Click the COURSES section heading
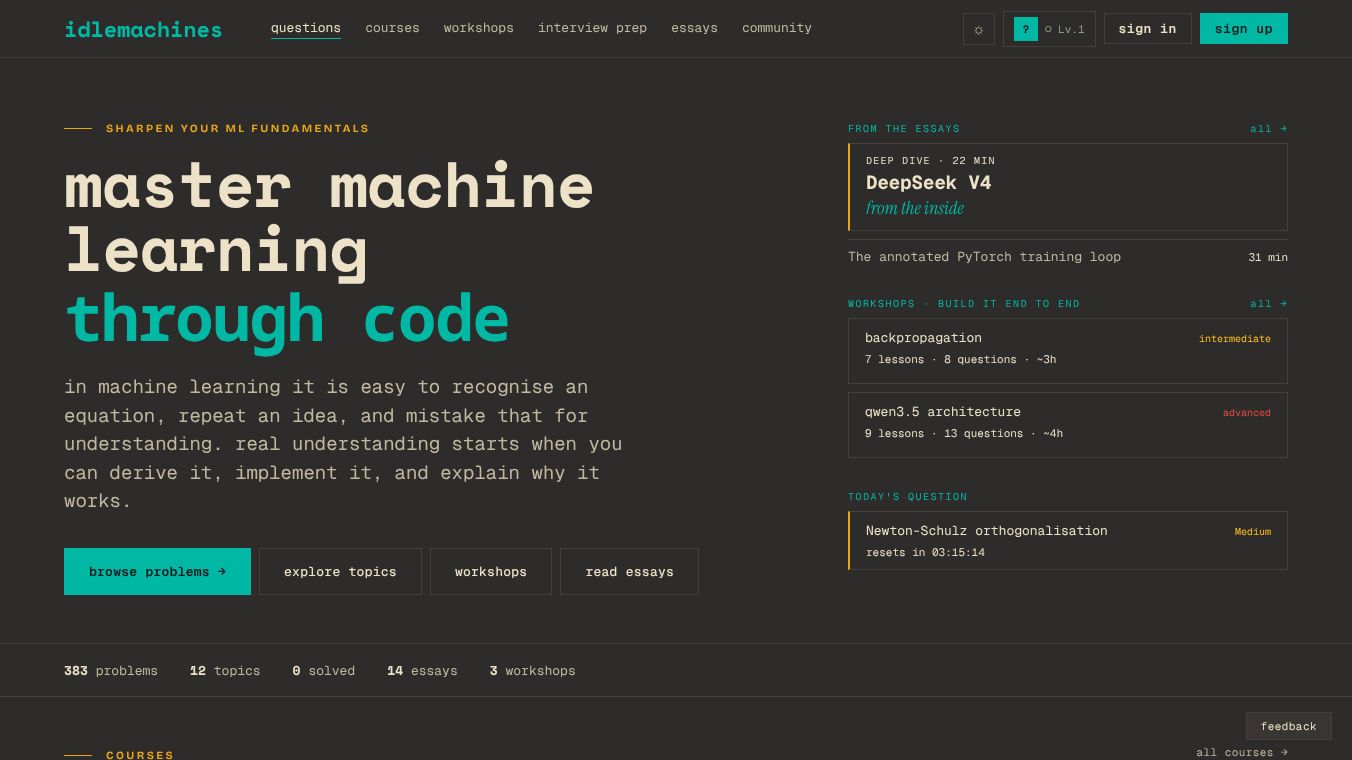The image size is (1352, 760). point(140,755)
